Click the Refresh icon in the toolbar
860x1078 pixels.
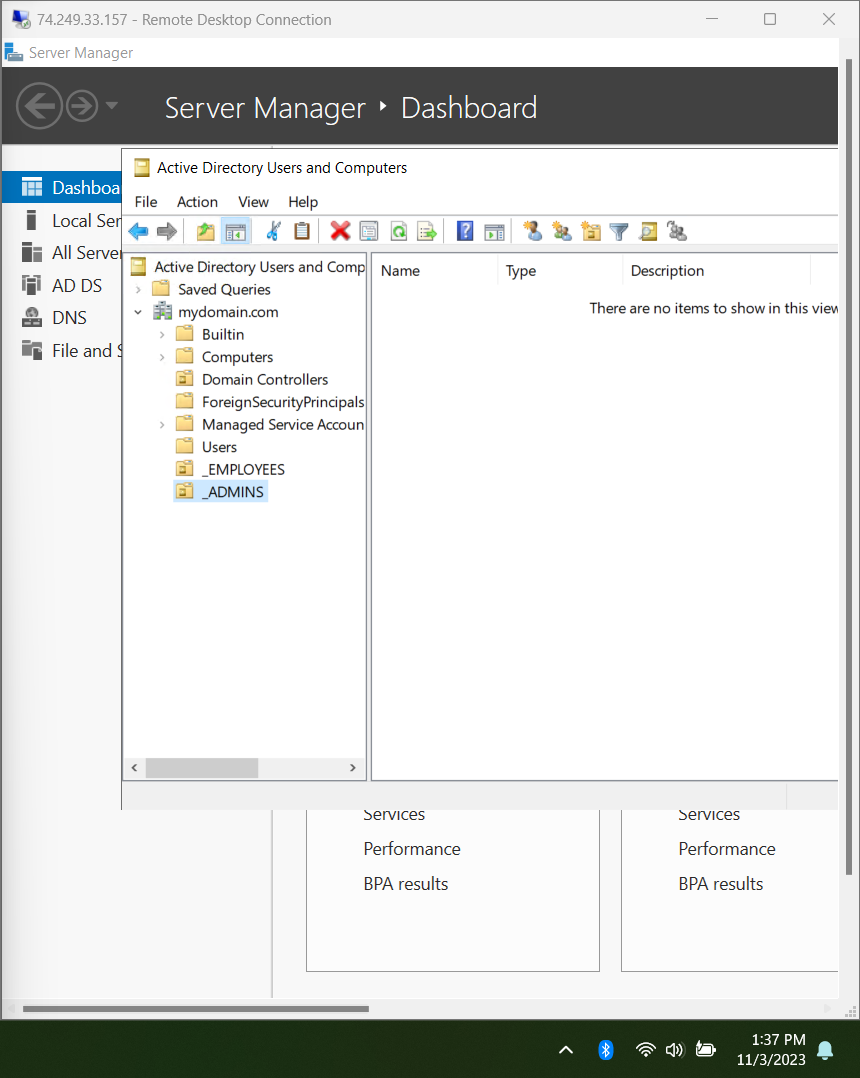[x=399, y=231]
